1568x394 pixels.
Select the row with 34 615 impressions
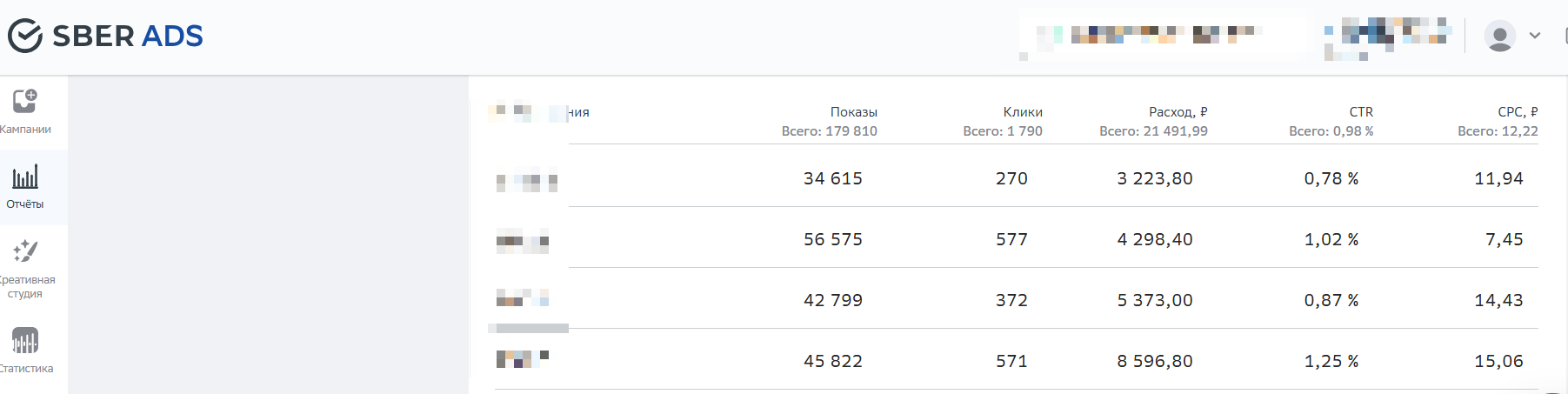tap(832, 178)
